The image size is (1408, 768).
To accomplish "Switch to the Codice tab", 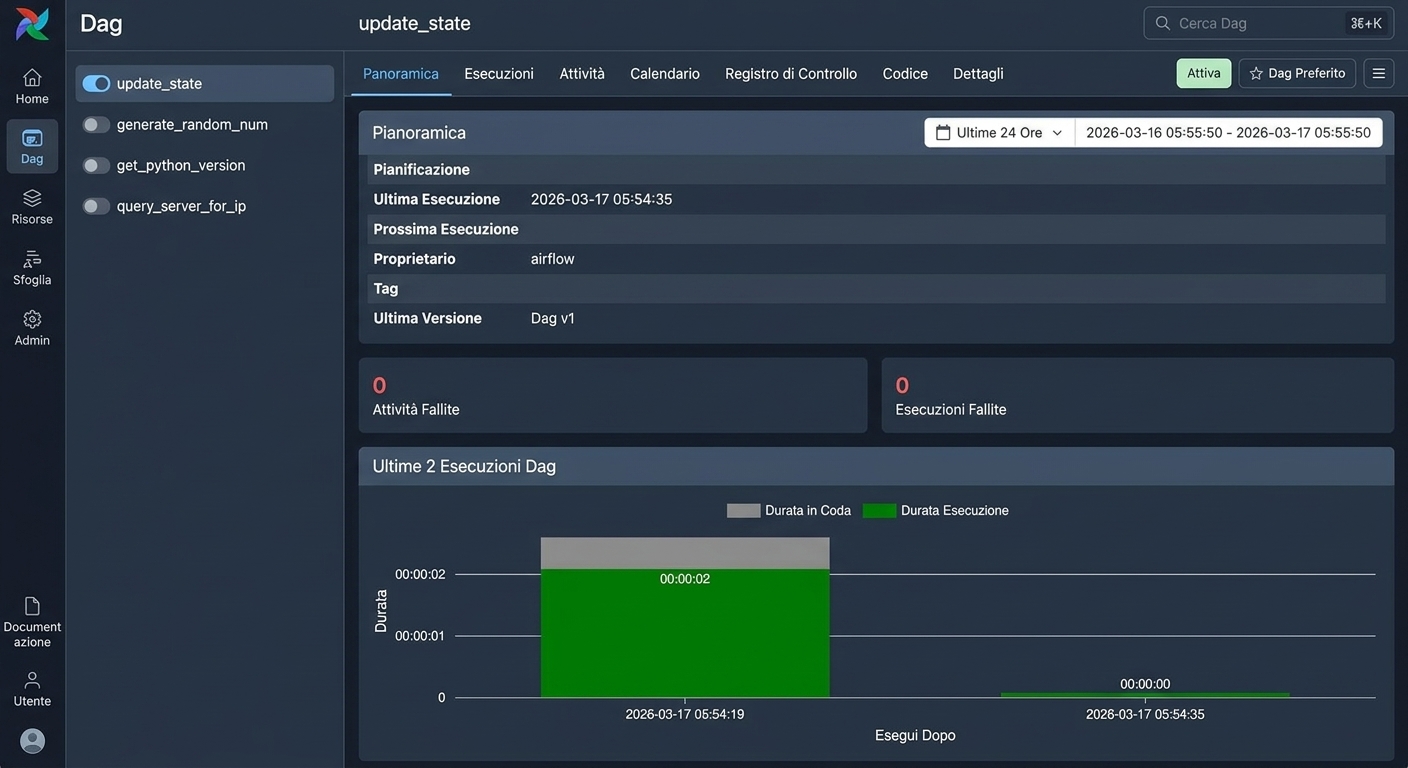I will point(905,74).
